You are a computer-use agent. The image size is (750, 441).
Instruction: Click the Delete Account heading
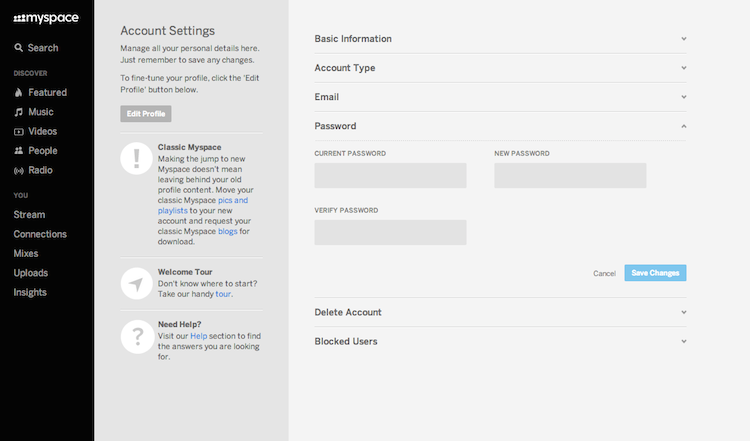click(x=348, y=312)
